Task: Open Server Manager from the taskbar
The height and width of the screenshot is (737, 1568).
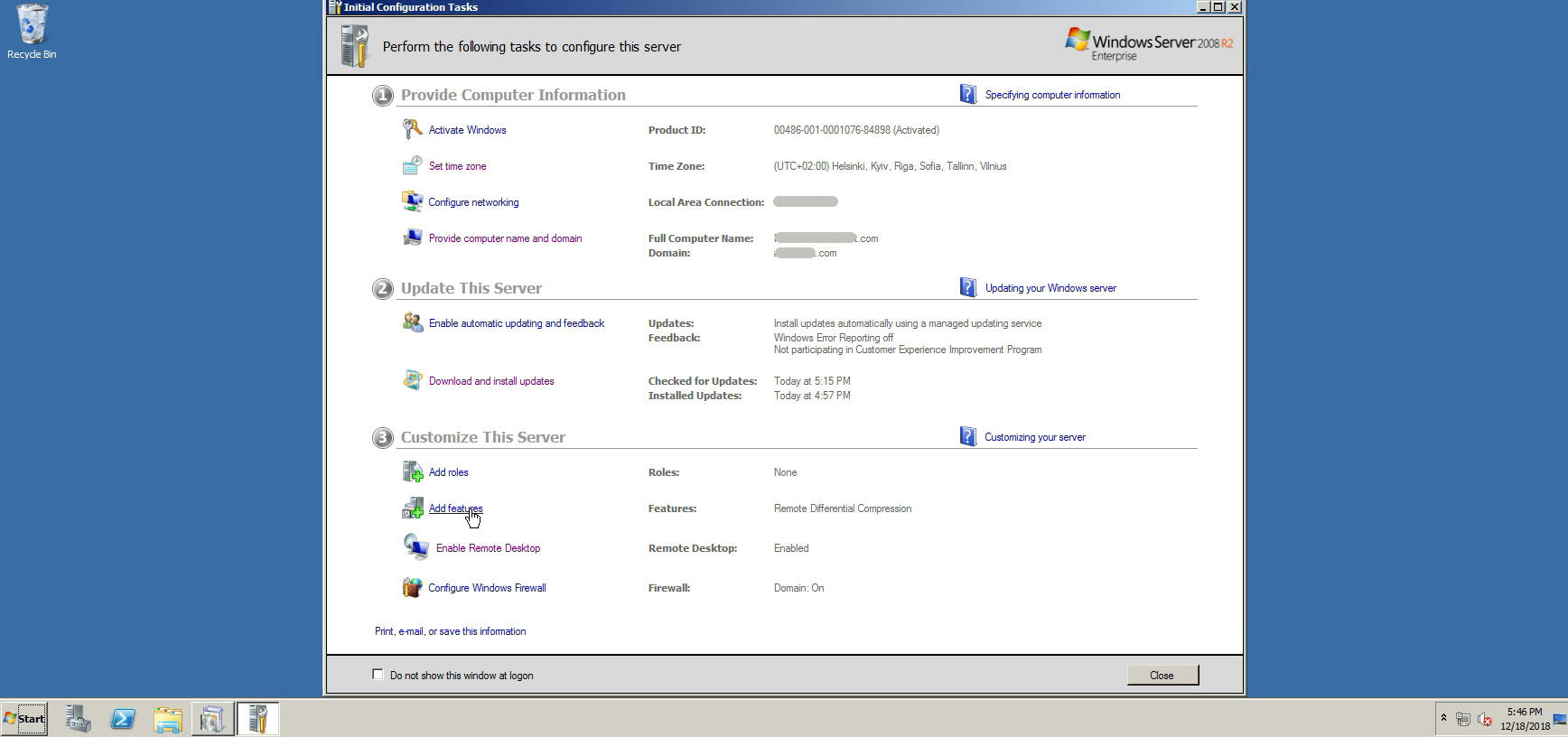Action: pos(79,719)
